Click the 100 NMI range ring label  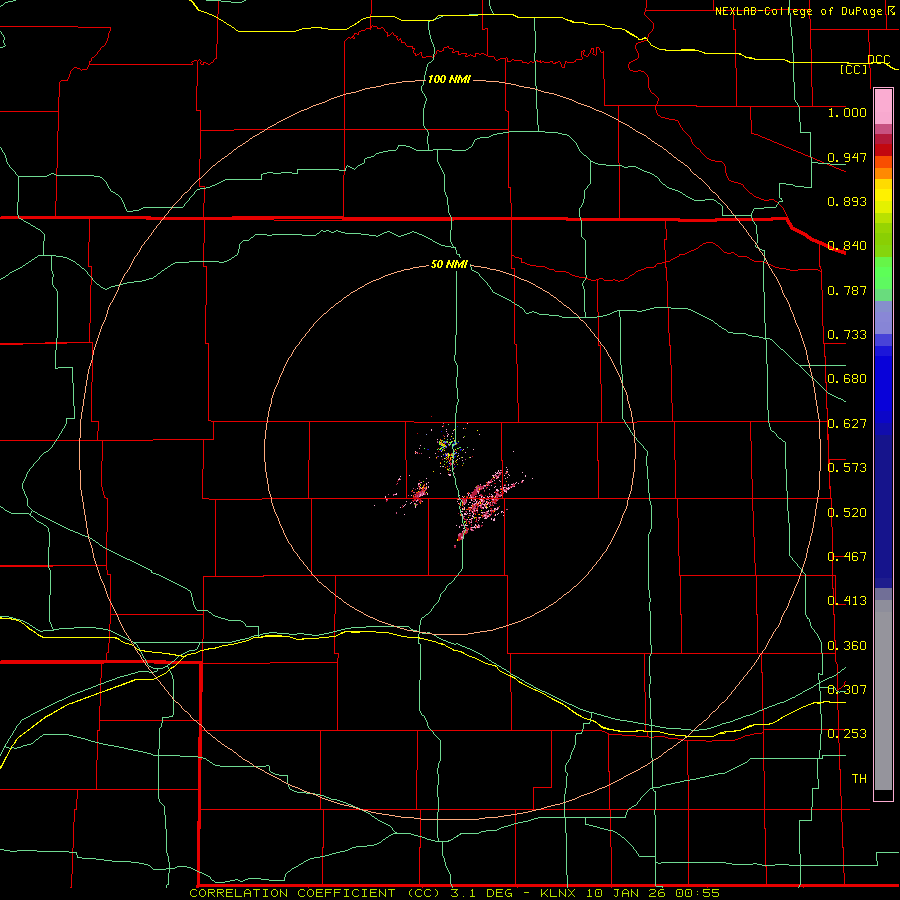[449, 79]
